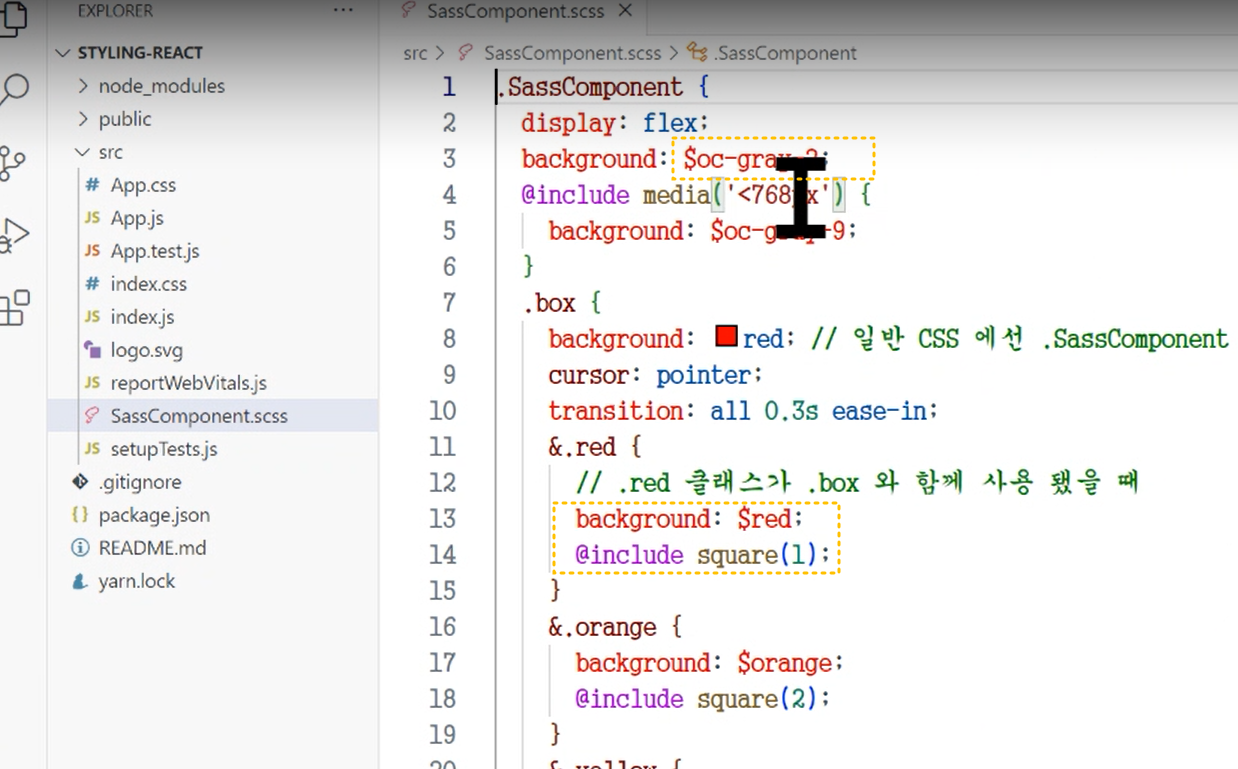Click the 'cursor: pointer;' code line

click(x=655, y=375)
